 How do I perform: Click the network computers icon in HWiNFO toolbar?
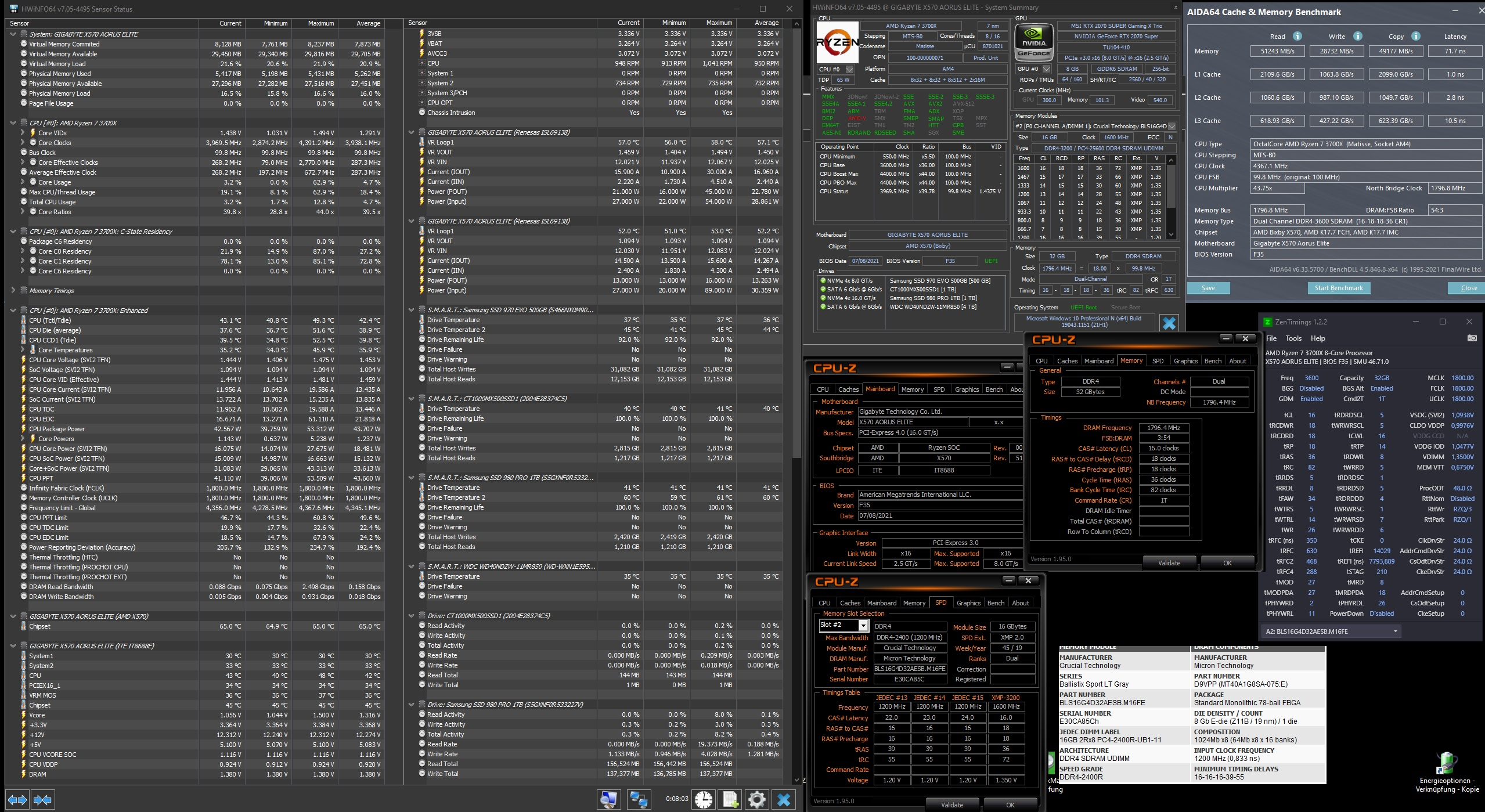point(639,800)
